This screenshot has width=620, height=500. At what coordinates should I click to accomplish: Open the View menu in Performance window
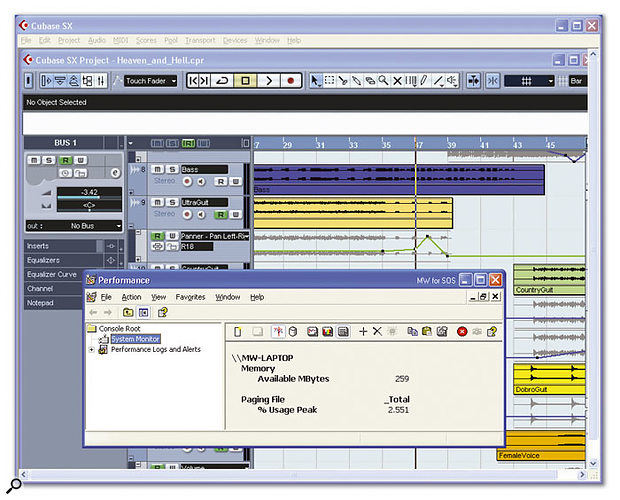click(x=159, y=297)
